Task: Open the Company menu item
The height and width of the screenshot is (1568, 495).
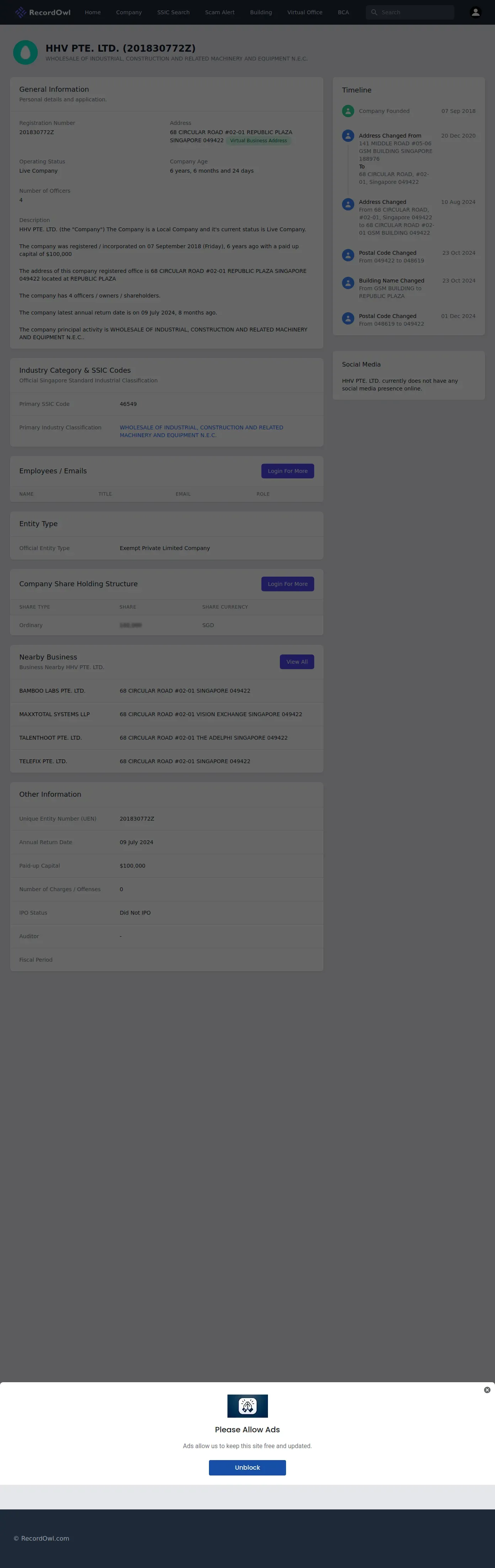Action: click(x=129, y=12)
